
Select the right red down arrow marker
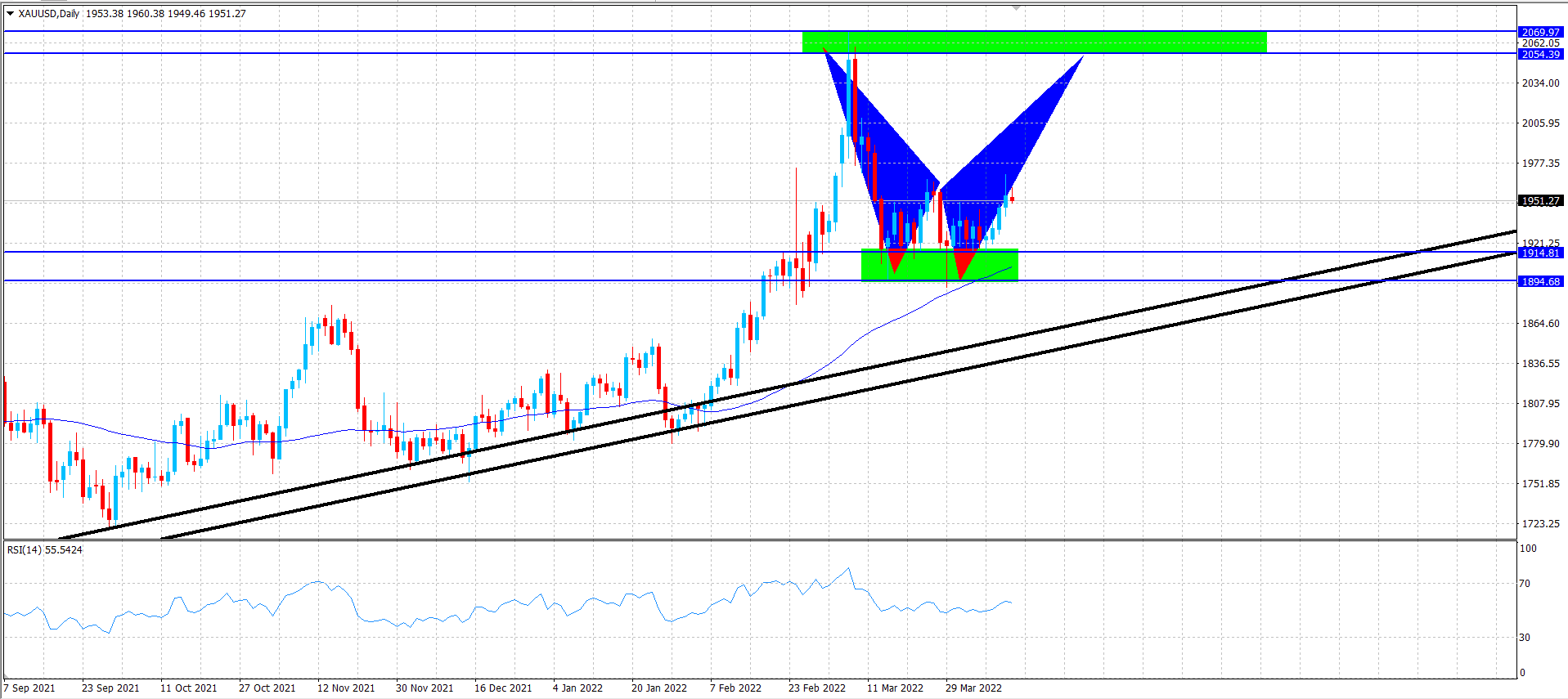(963, 263)
